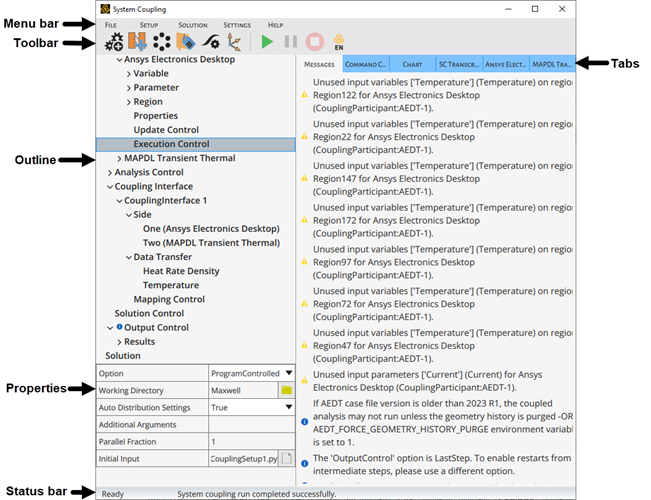Click the System Coupling title bar app icon

105,9
